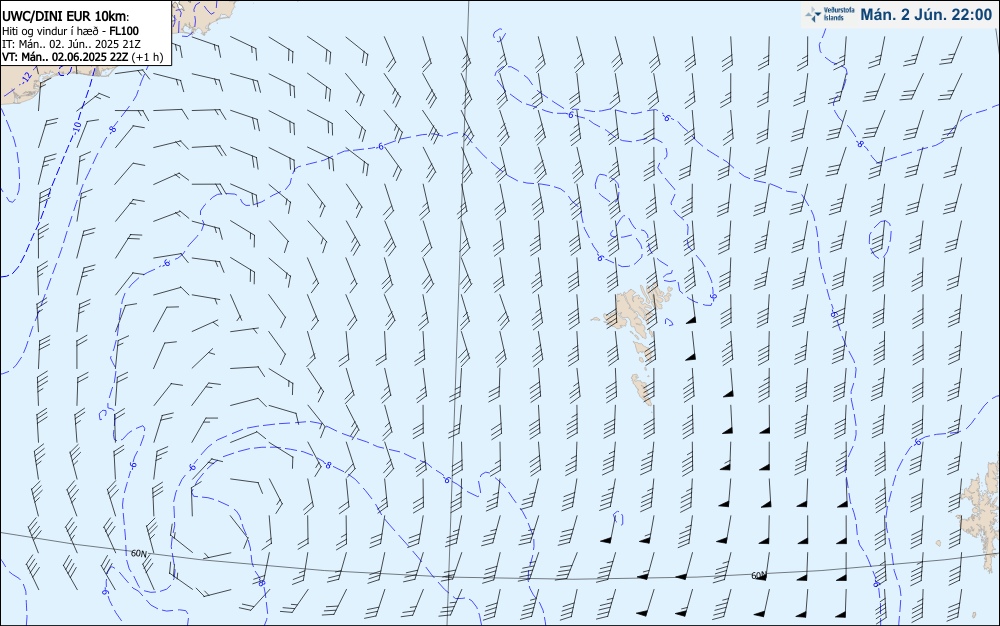Click the title UWC/DINI EUR 10km

point(64,17)
